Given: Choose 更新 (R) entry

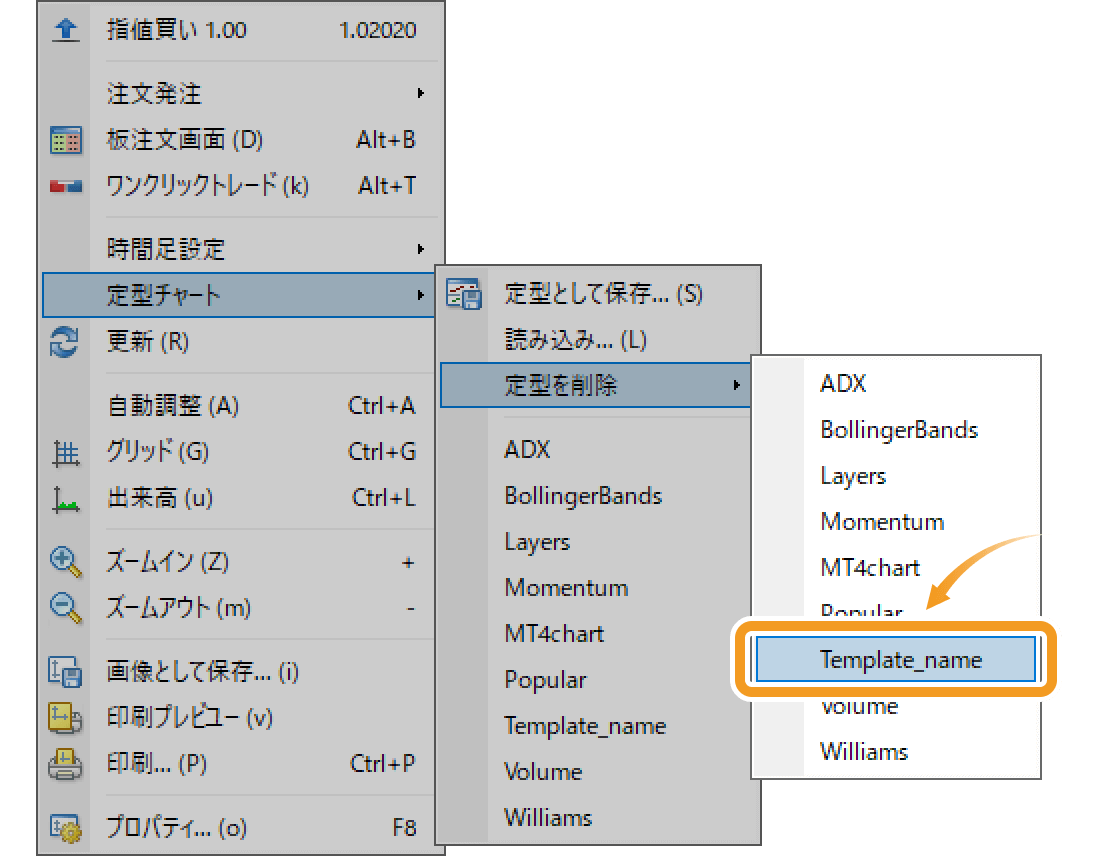Looking at the screenshot, I should pyautogui.click(x=239, y=342).
